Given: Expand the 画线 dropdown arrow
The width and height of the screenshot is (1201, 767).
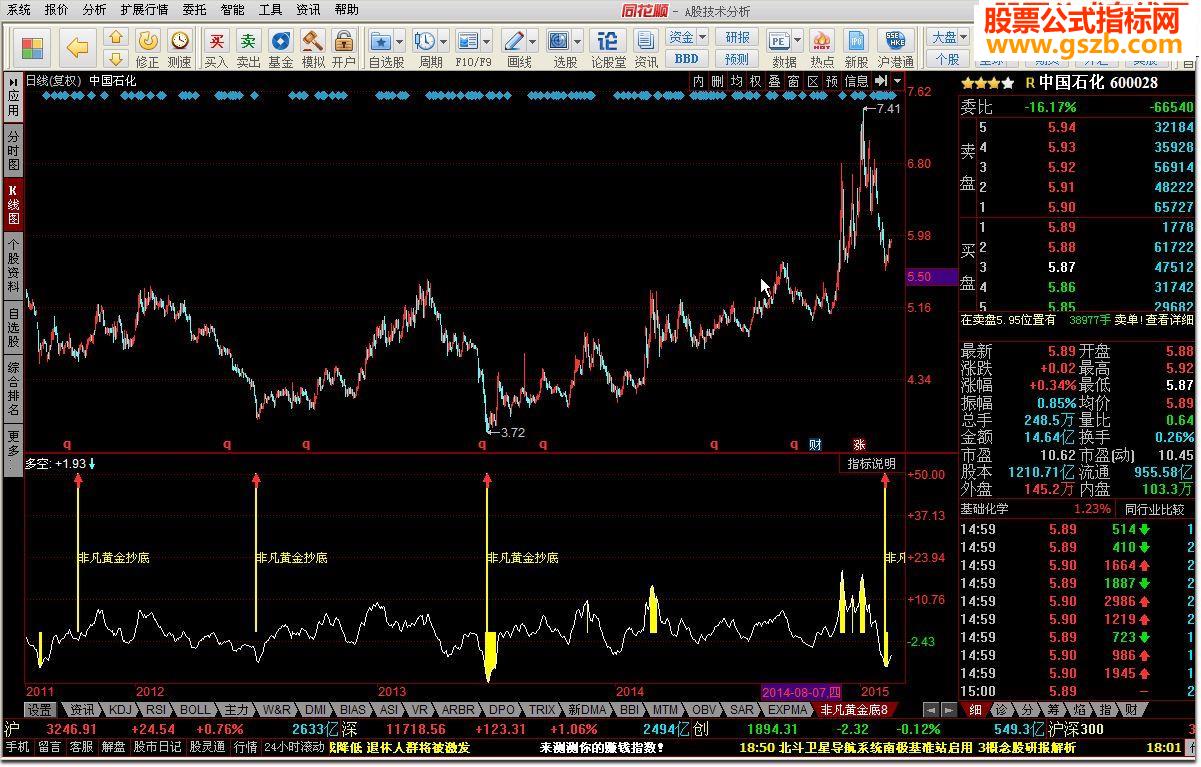Looking at the screenshot, I should (533, 42).
